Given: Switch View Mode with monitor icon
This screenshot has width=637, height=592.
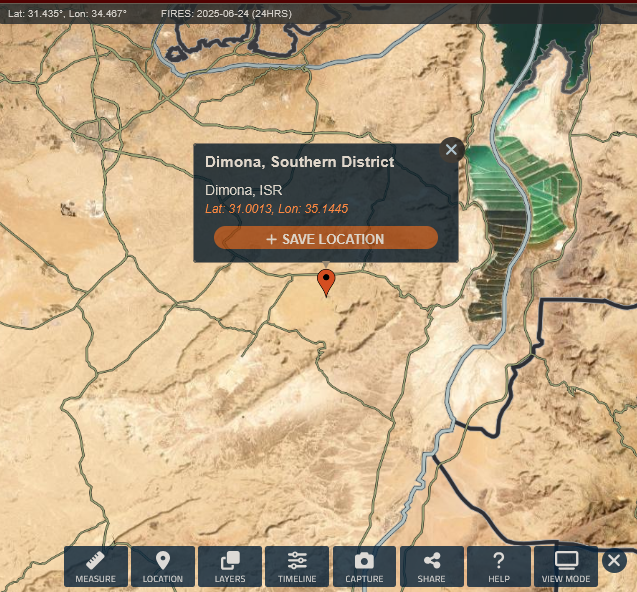Looking at the screenshot, I should click(566, 566).
